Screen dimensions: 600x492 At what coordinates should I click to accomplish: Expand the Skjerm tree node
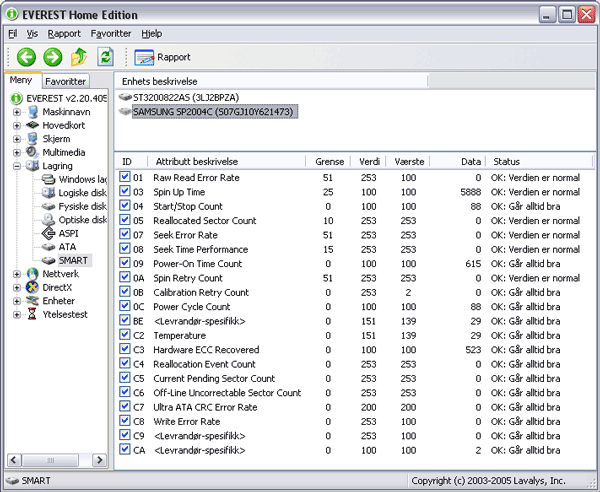16,139
